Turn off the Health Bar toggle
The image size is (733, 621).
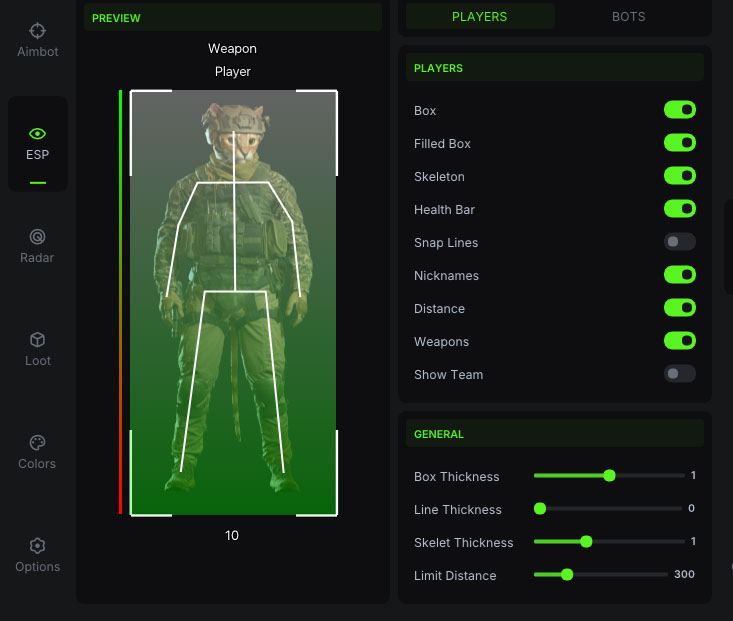point(679,209)
